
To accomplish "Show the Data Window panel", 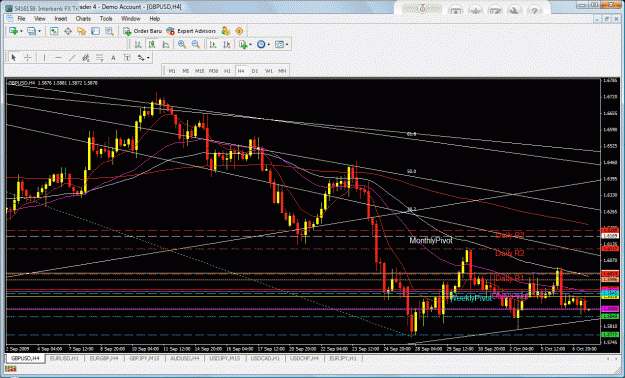I will (x=68, y=31).
